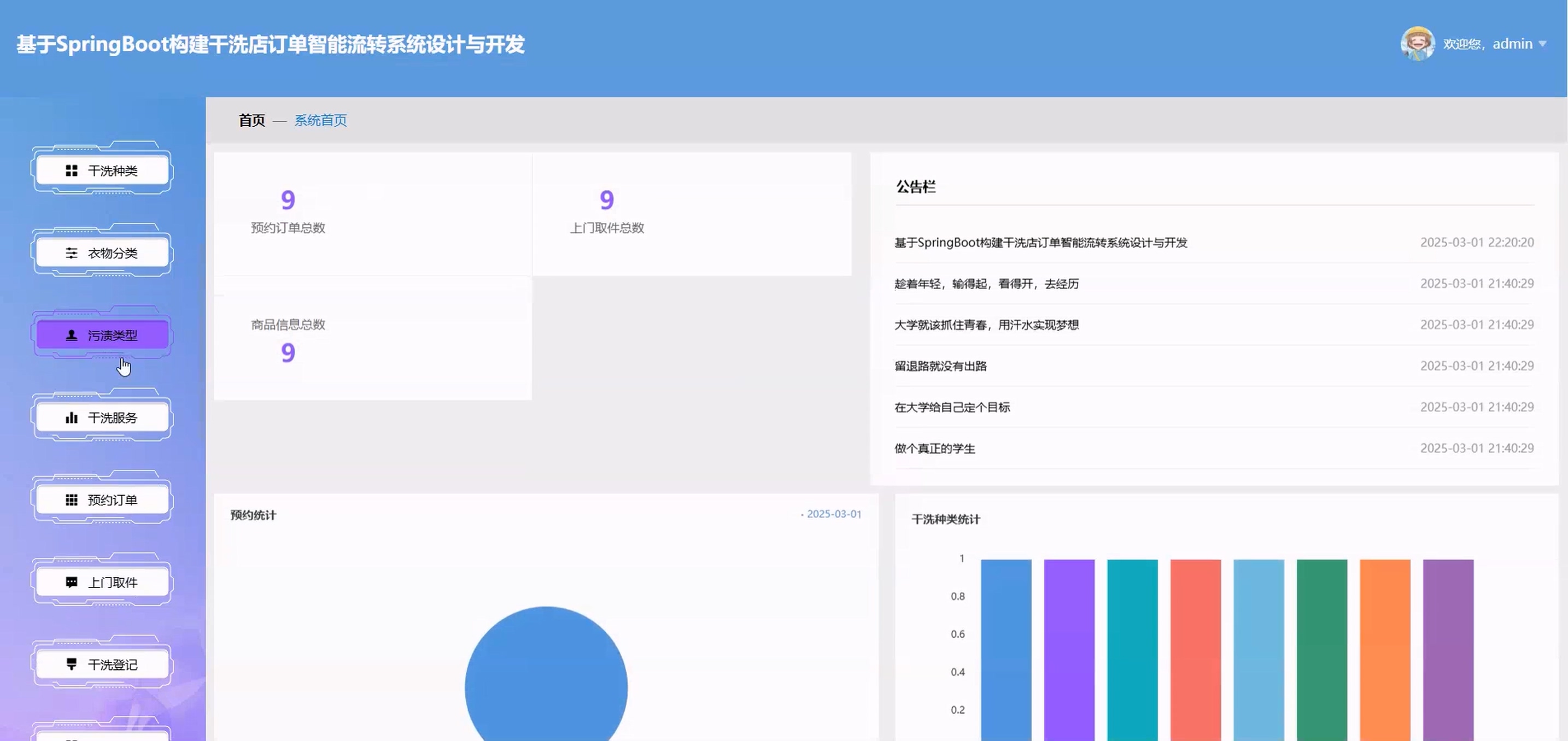The image size is (1568, 741).
Task: Click the person icon beside 污渍类型
Action: point(71,335)
